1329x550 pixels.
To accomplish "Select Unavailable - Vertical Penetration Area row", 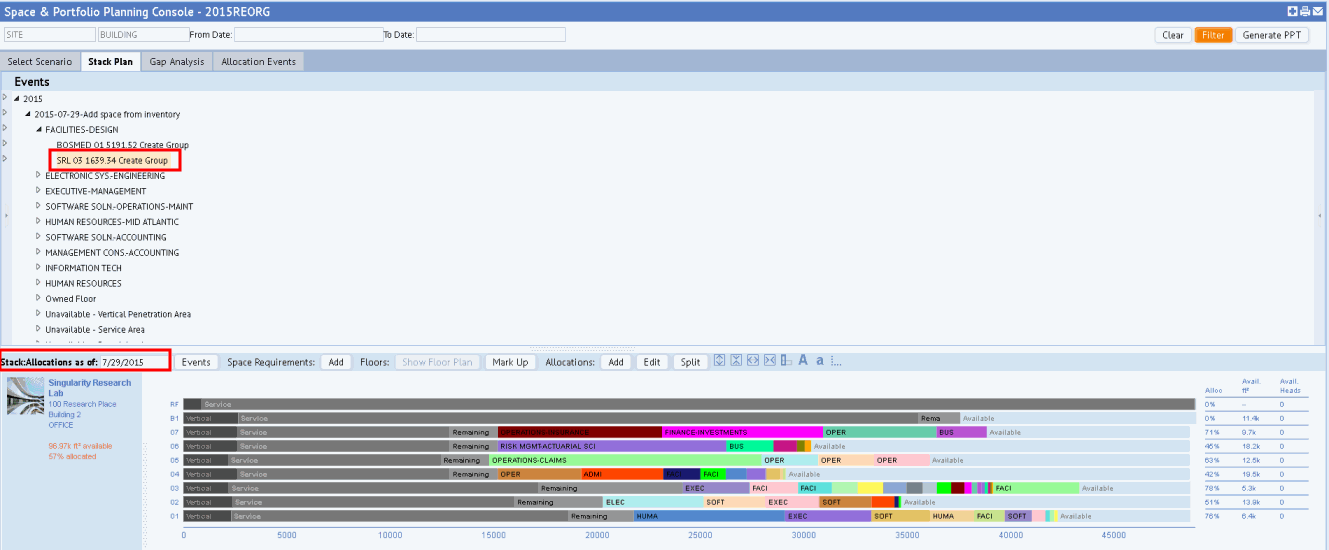I will (118, 314).
